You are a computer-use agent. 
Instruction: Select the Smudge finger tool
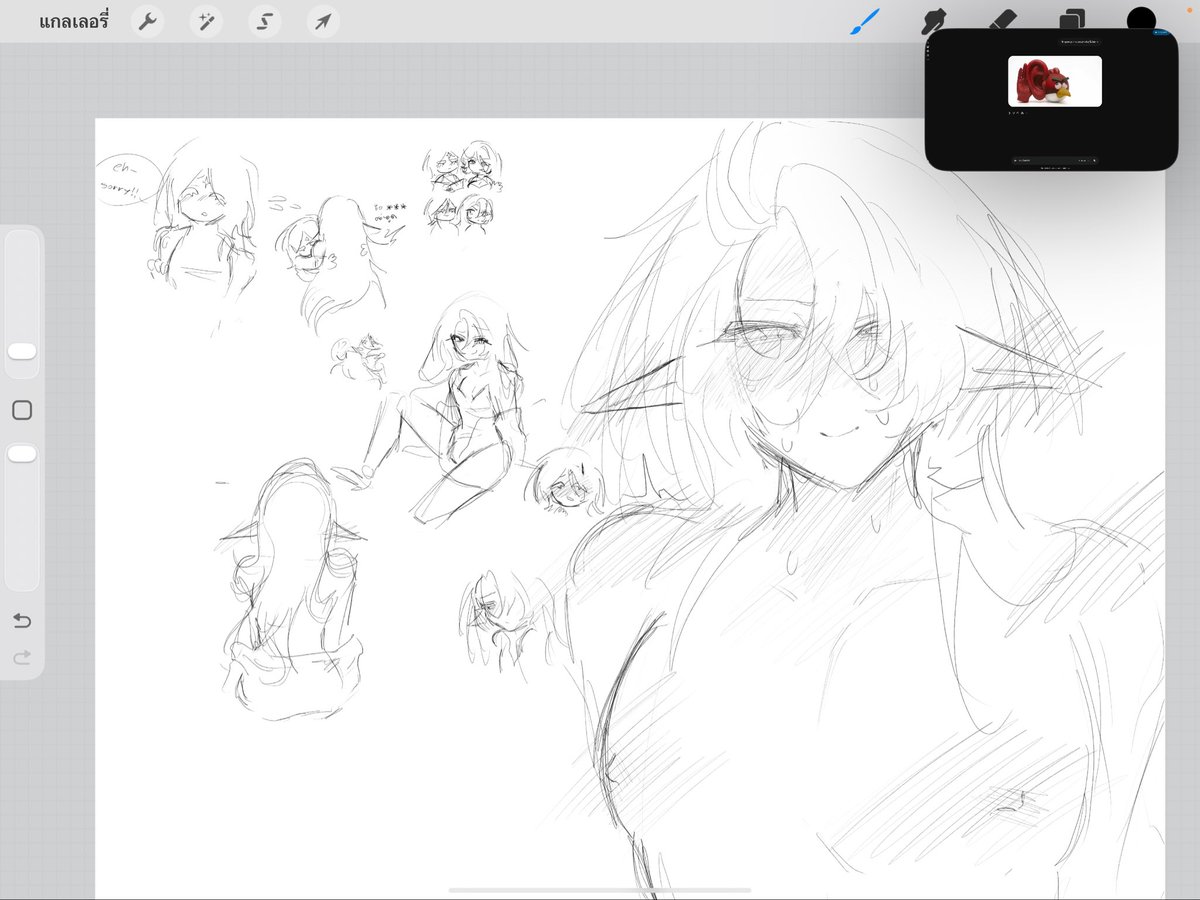934,20
